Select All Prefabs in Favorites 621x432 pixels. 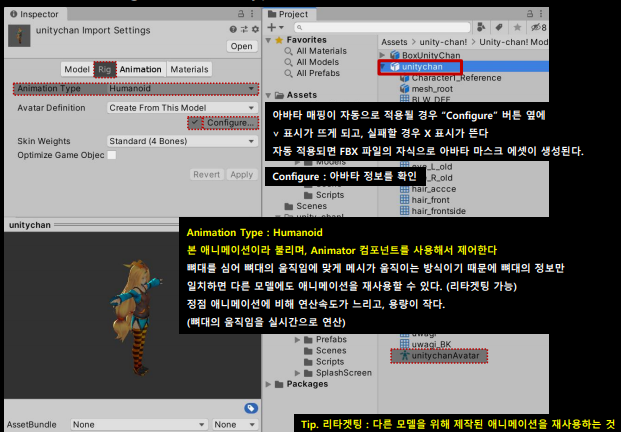[x=318, y=73]
